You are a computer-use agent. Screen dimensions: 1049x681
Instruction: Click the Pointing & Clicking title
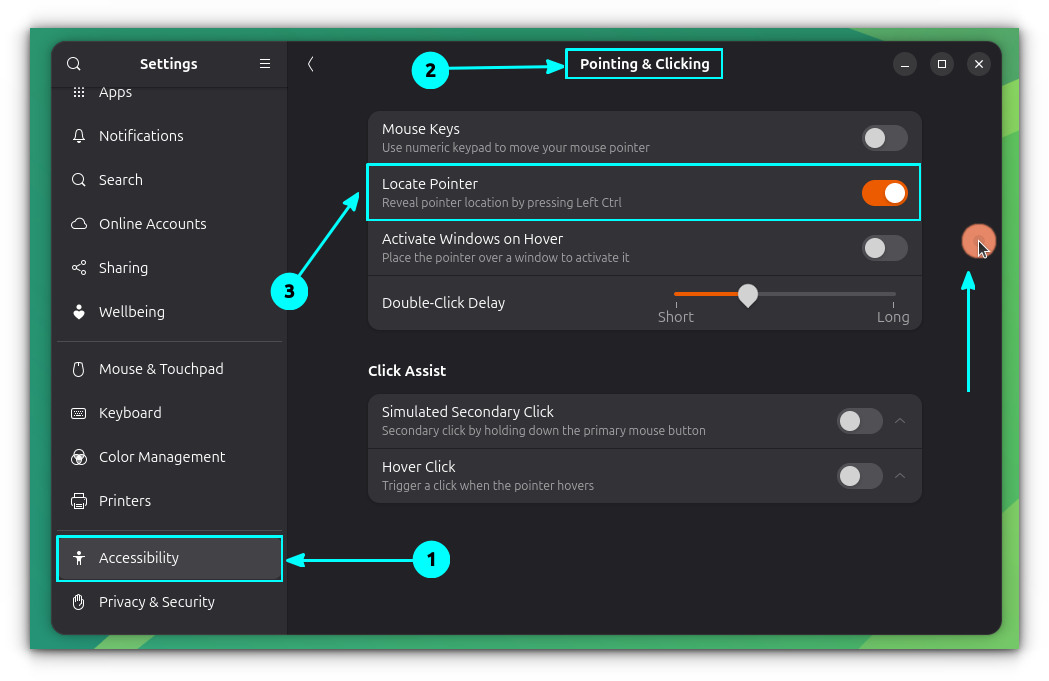[x=644, y=64]
